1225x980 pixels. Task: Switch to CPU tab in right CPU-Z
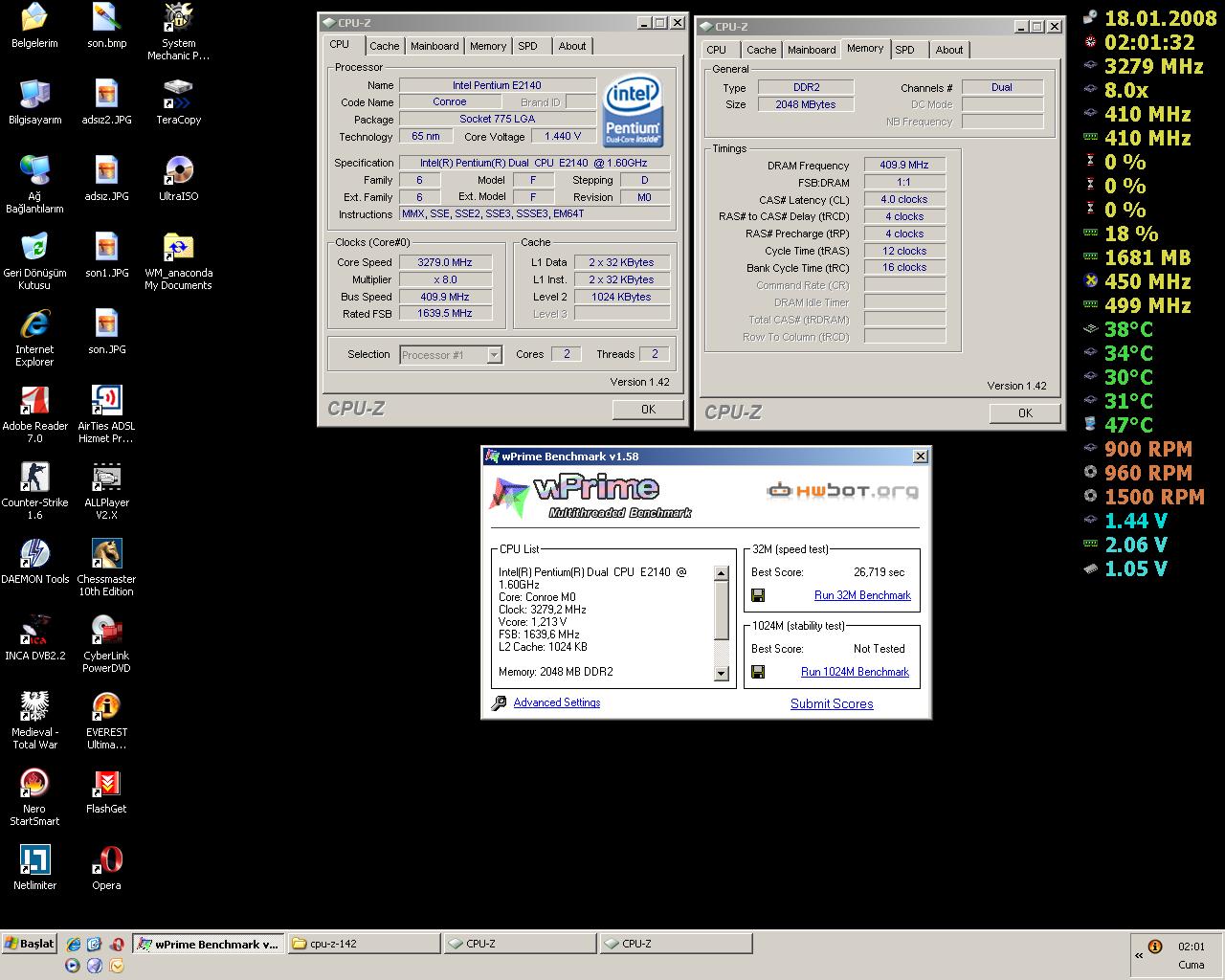pyautogui.click(x=716, y=50)
